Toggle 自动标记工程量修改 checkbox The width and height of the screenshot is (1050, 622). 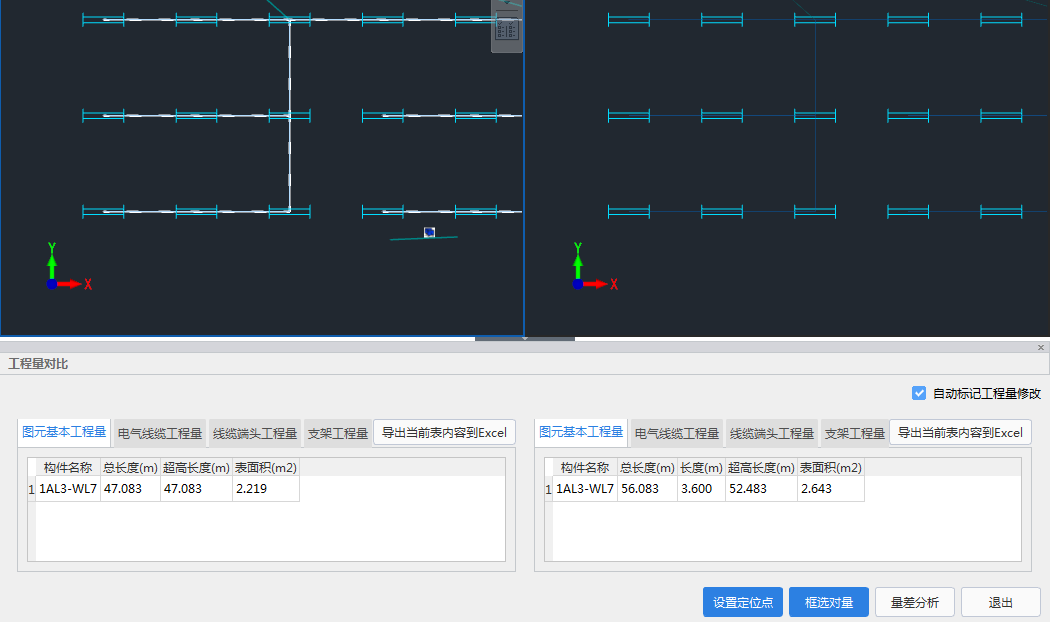[919, 394]
